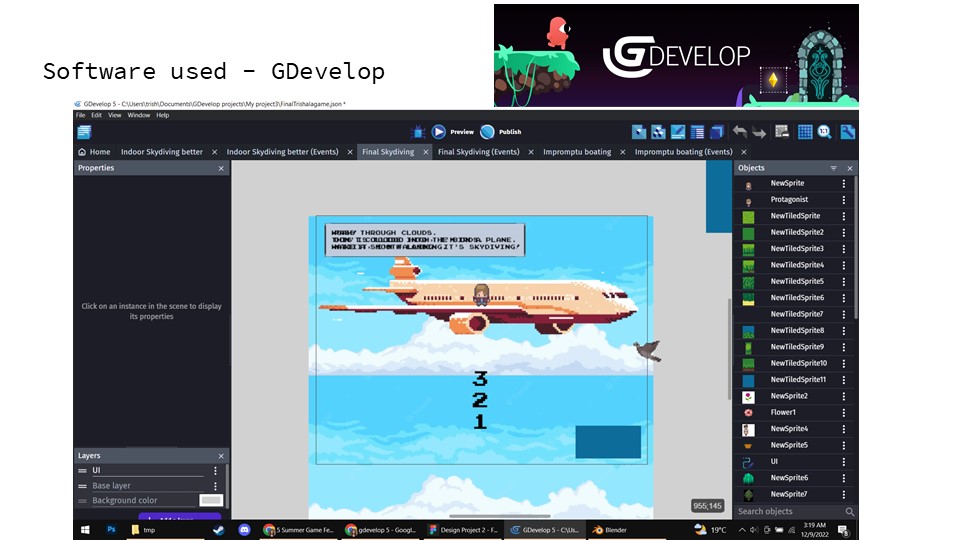
Task: Select the Base layer row
Action: (149, 486)
